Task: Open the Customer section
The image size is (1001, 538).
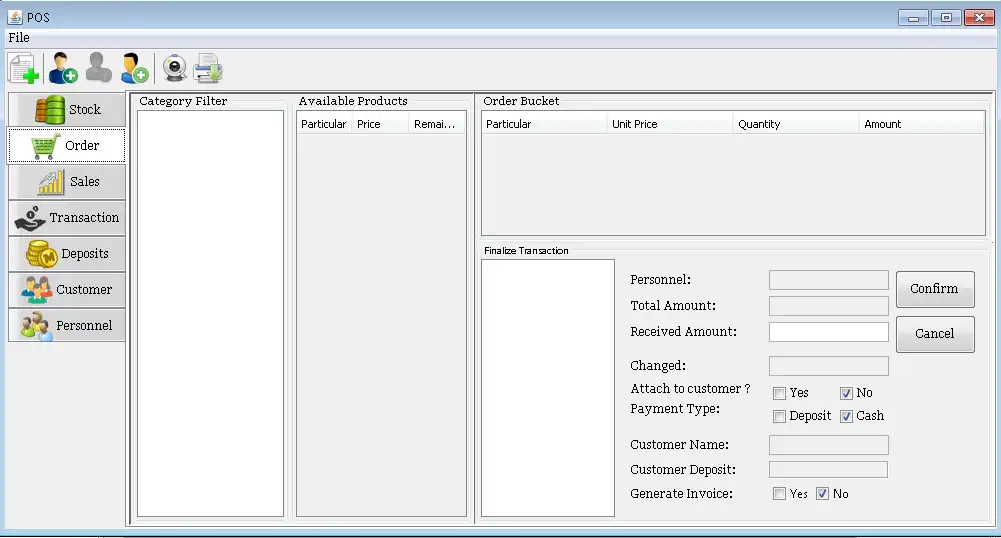Action: coord(67,289)
